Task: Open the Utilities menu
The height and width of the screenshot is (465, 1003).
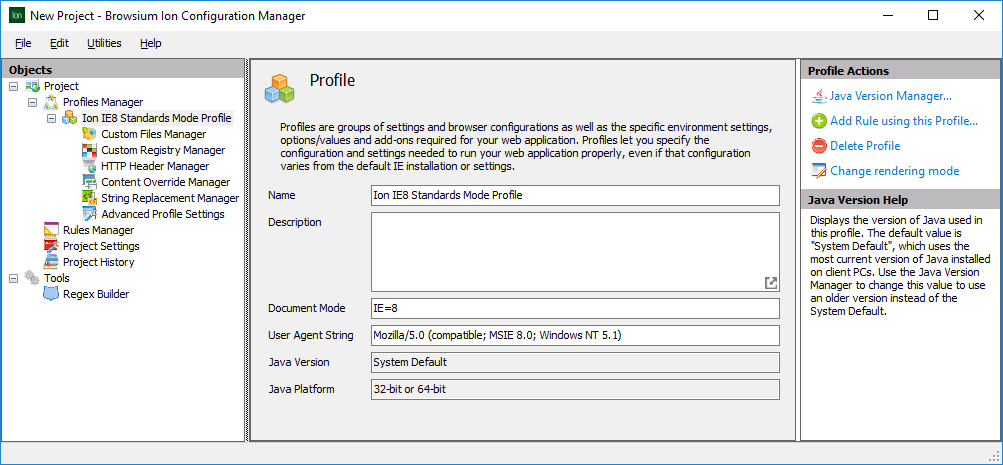Action: point(104,43)
